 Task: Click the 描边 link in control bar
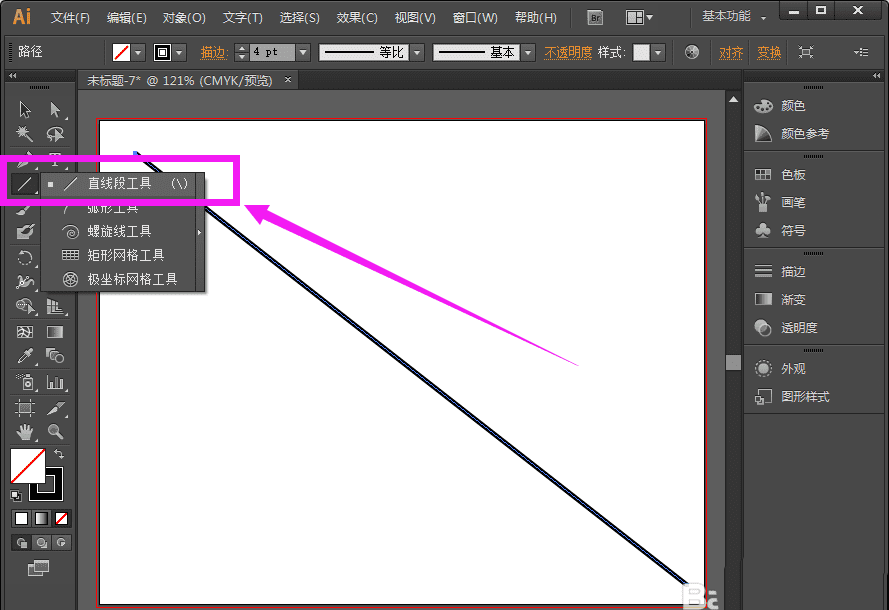(213, 53)
